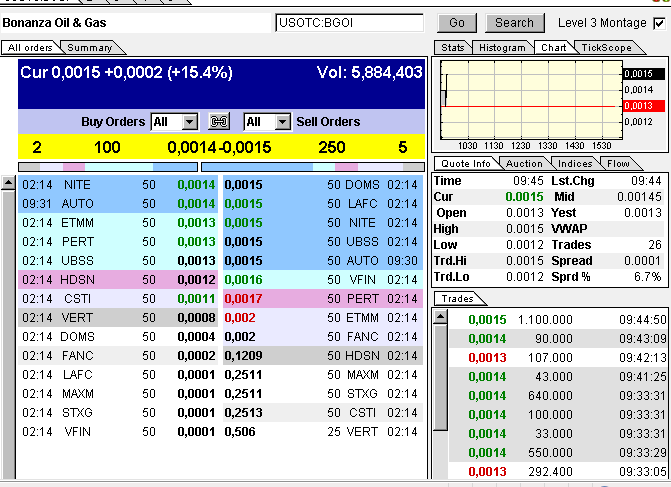Screen dimensions: 671x487
Task: Switch to the All orders tab
Action: pos(30,48)
